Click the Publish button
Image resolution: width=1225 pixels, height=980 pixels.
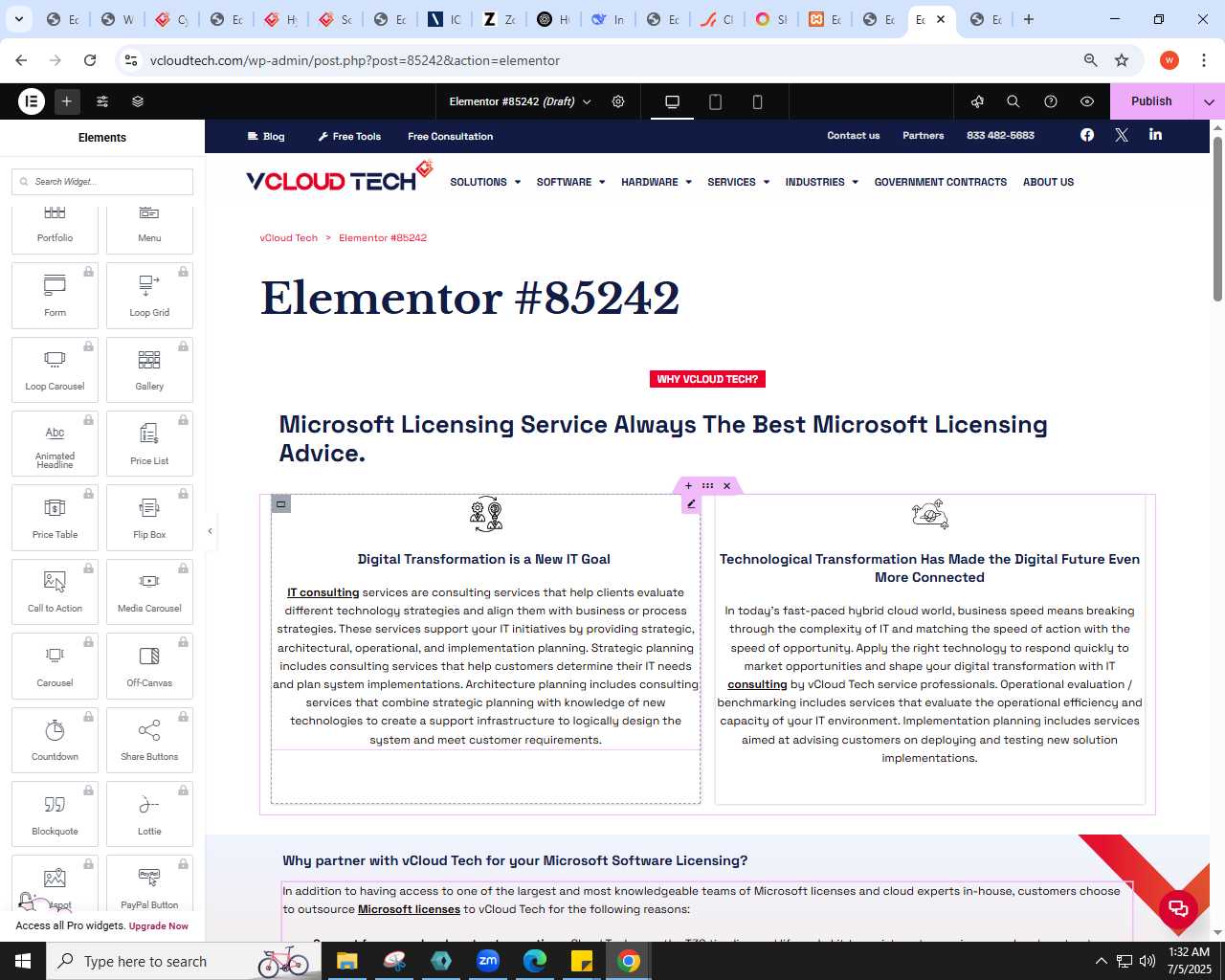1151,101
